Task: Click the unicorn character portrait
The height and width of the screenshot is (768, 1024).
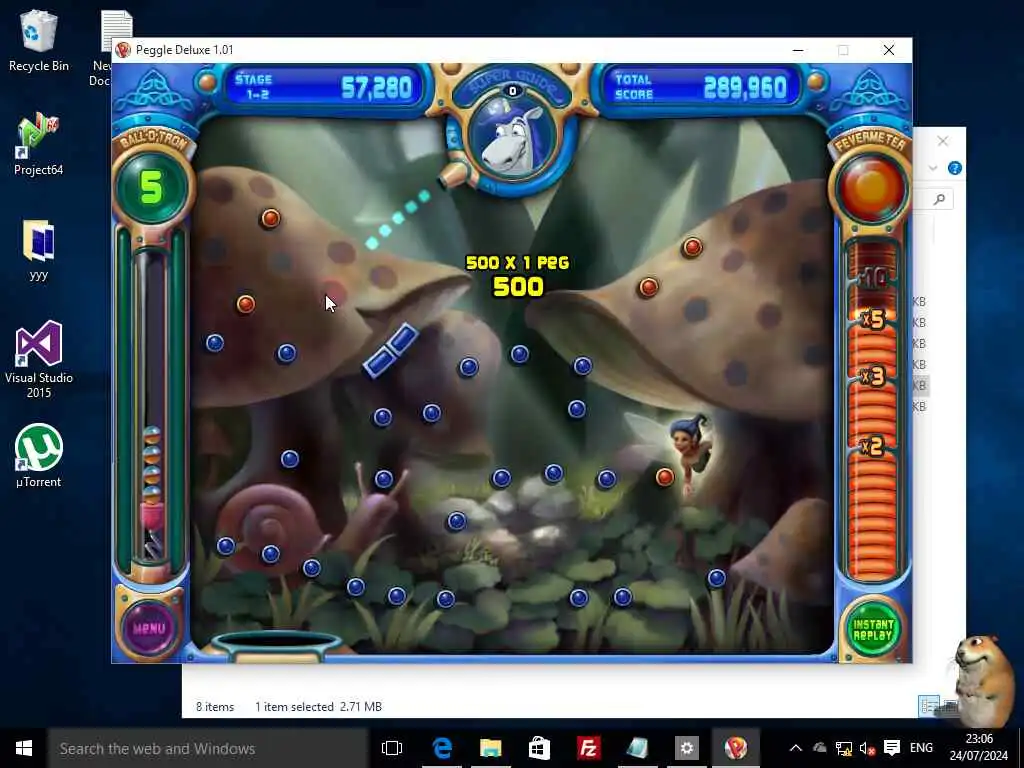Action: (515, 138)
